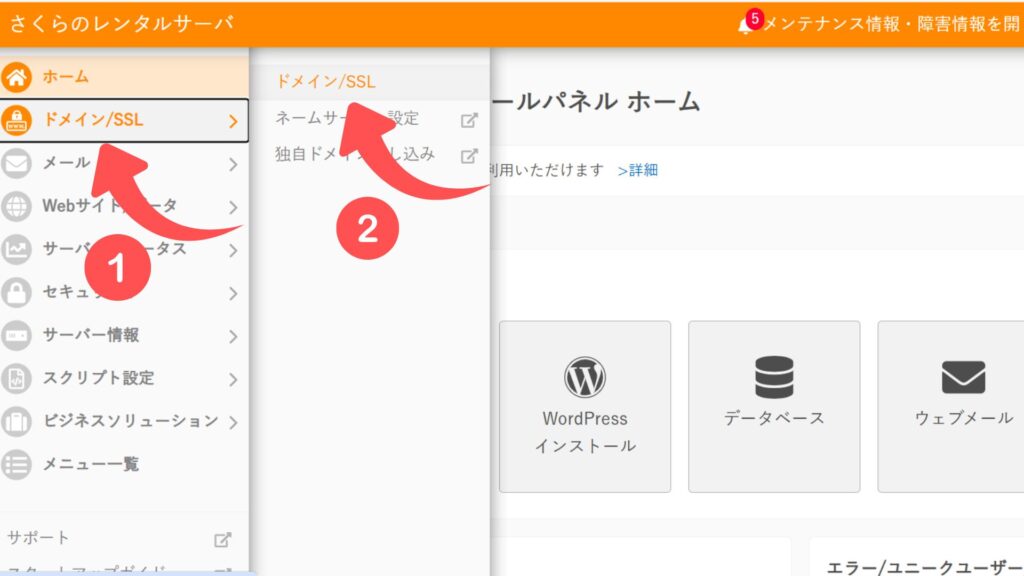Click the server info icon
1024x576 pixels.
[16, 336]
